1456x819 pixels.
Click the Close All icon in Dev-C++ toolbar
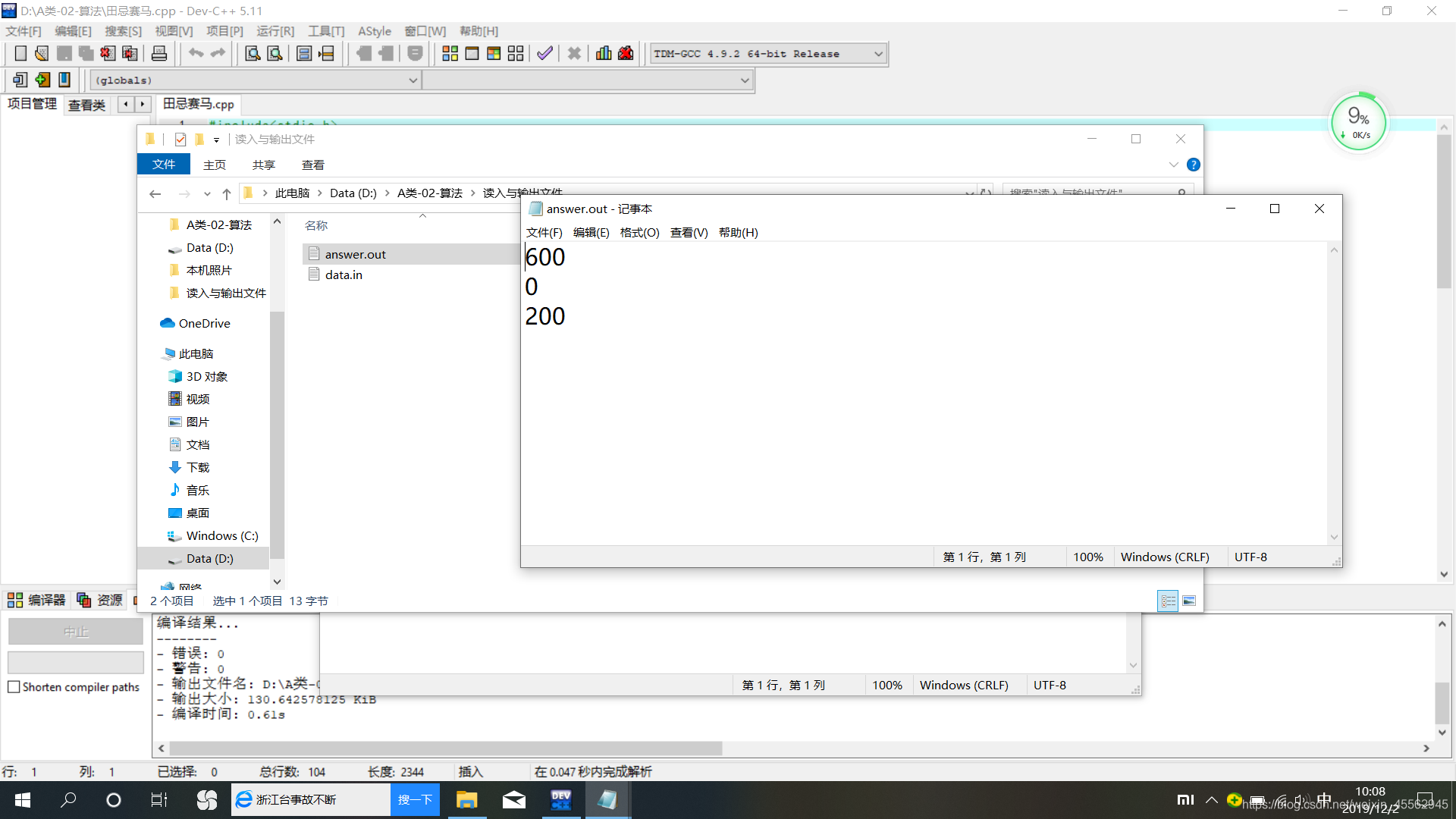130,54
